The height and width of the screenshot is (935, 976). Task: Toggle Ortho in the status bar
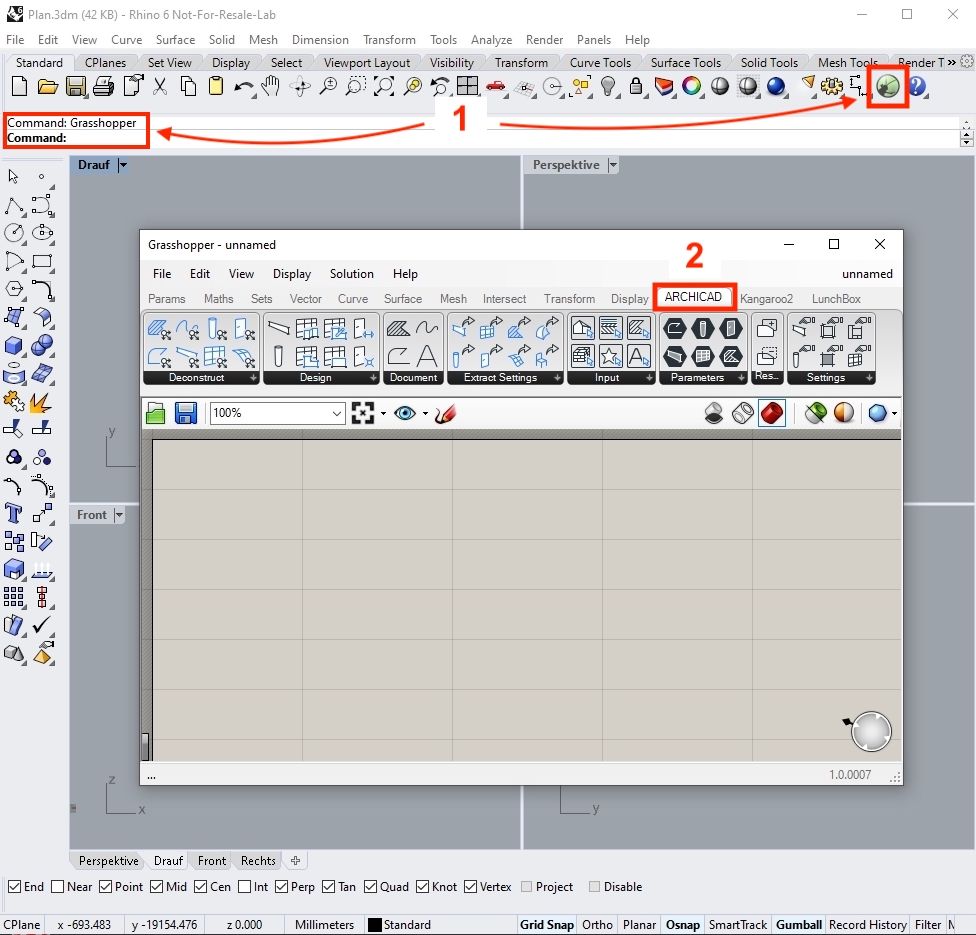pyautogui.click(x=597, y=924)
